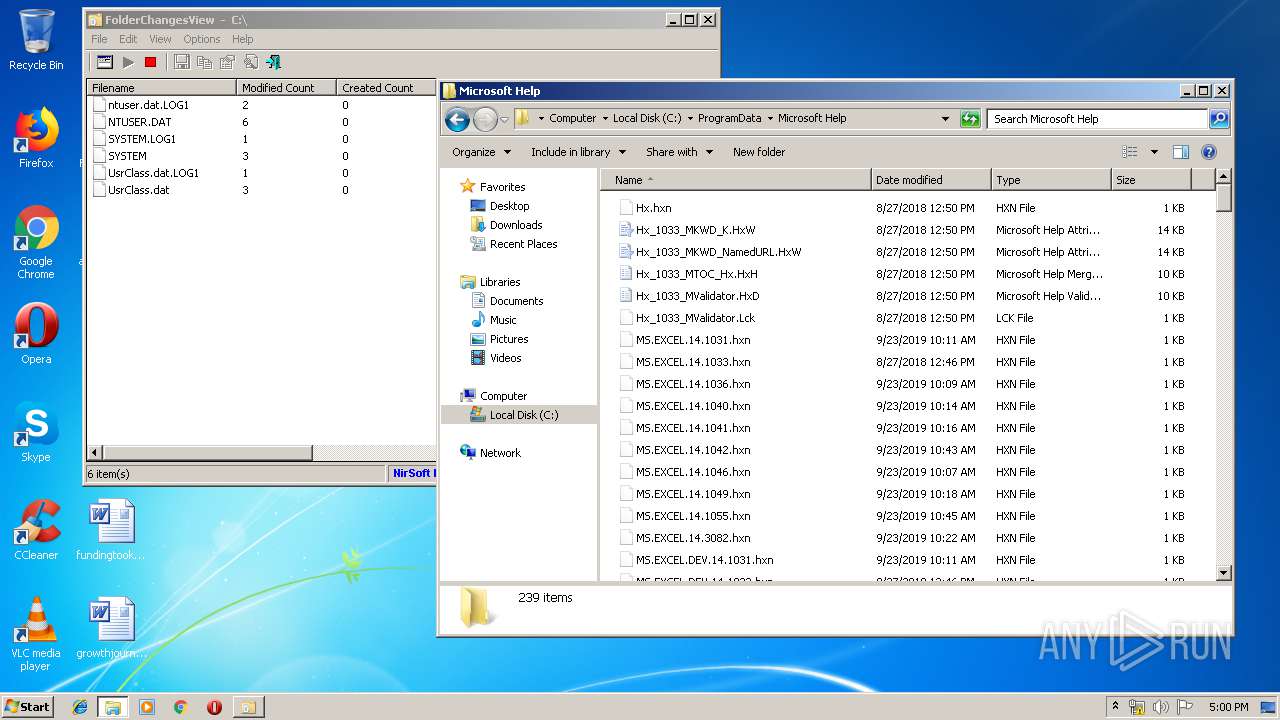Click the blue Help question mark icon

click(x=1208, y=152)
